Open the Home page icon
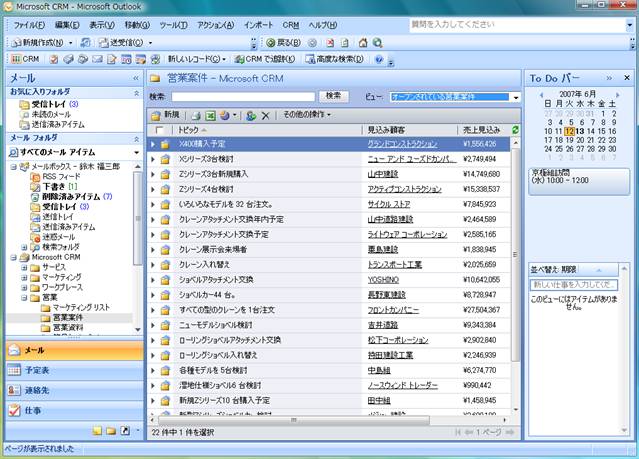Viewport: 639px width, 459px height. click(363, 43)
